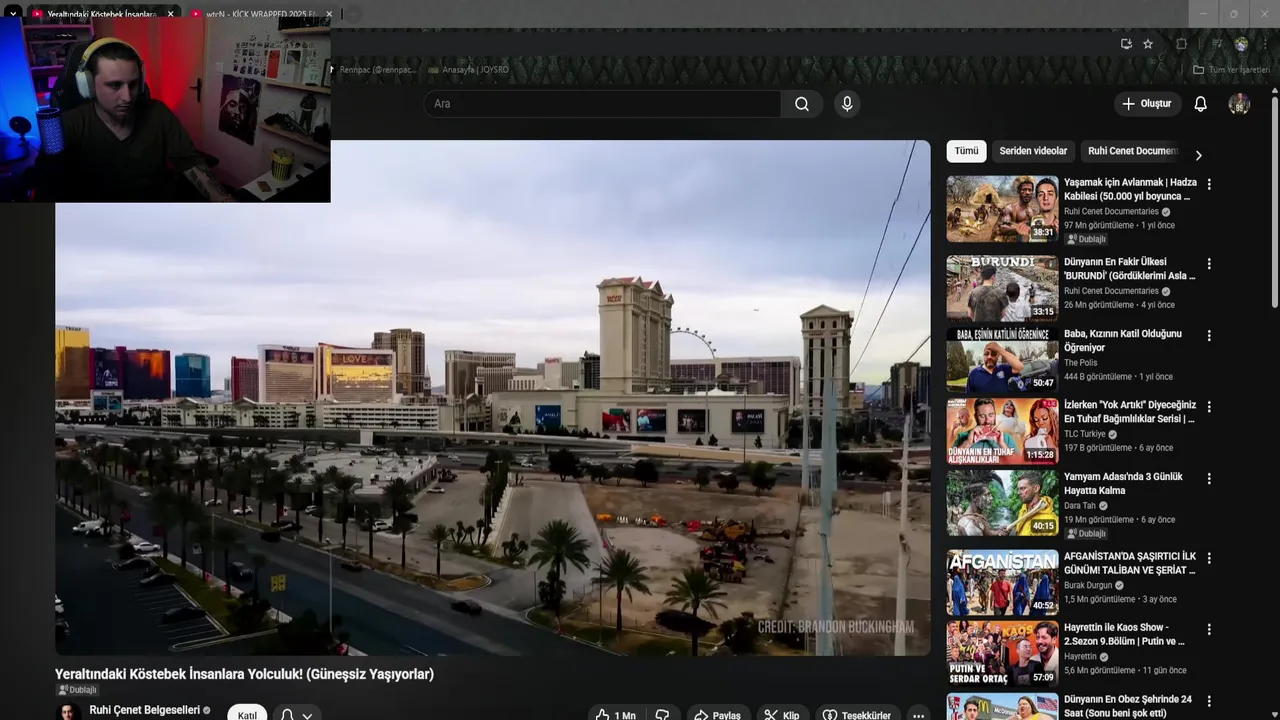Open the TLC Türkiye 1:15:28 thumbnail
Viewport: 1280px width, 720px height.
(1002, 431)
